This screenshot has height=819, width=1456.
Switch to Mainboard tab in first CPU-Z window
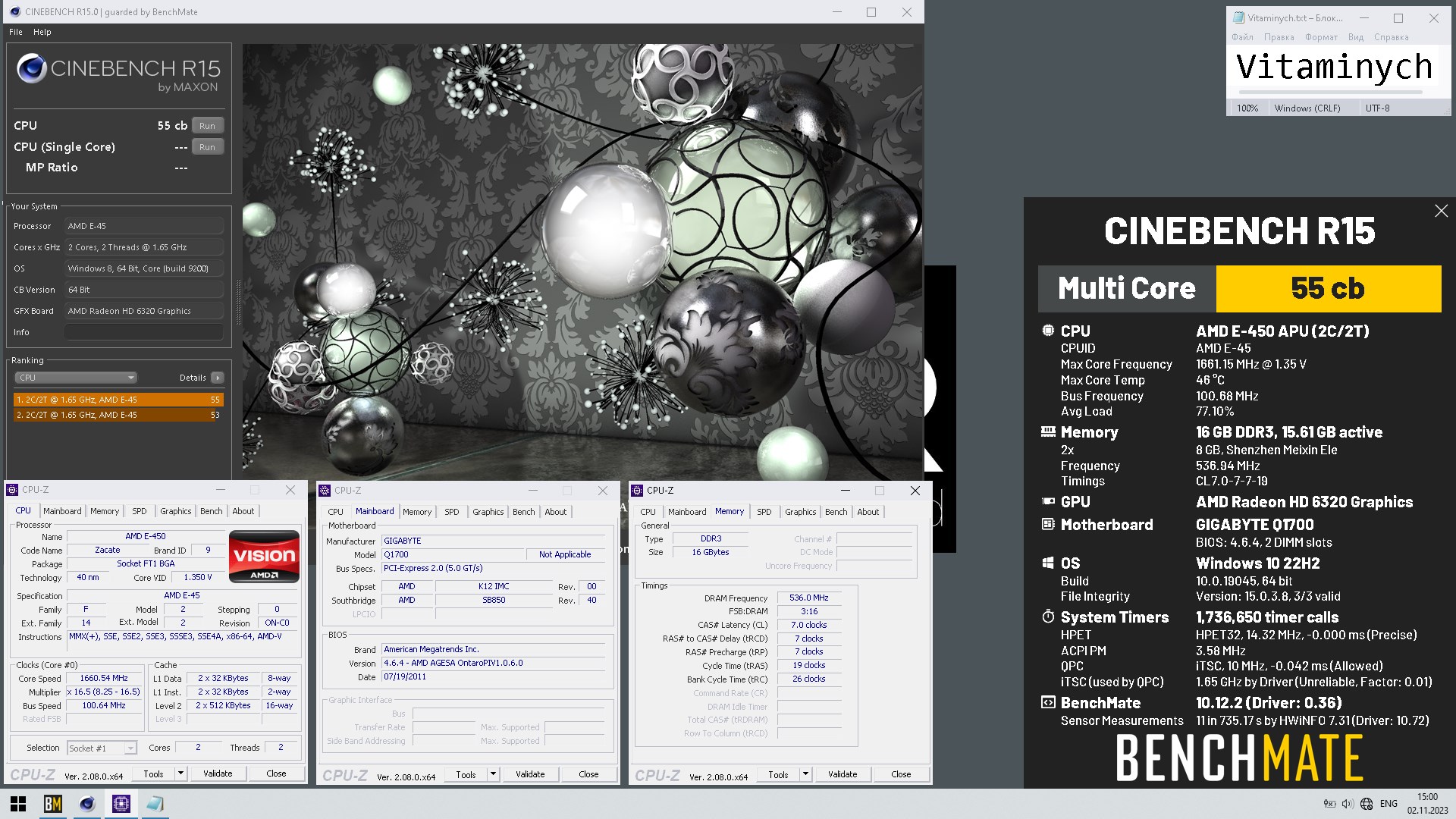pyautogui.click(x=62, y=512)
